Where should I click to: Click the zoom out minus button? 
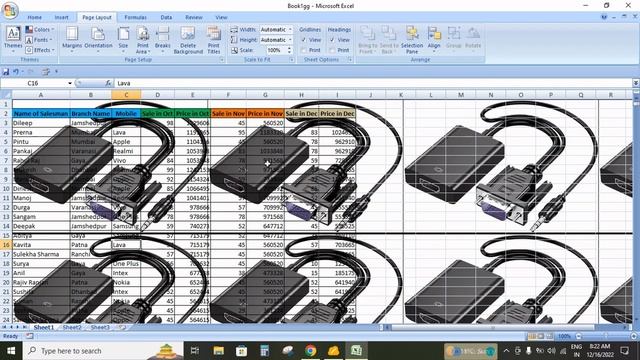click(578, 336)
